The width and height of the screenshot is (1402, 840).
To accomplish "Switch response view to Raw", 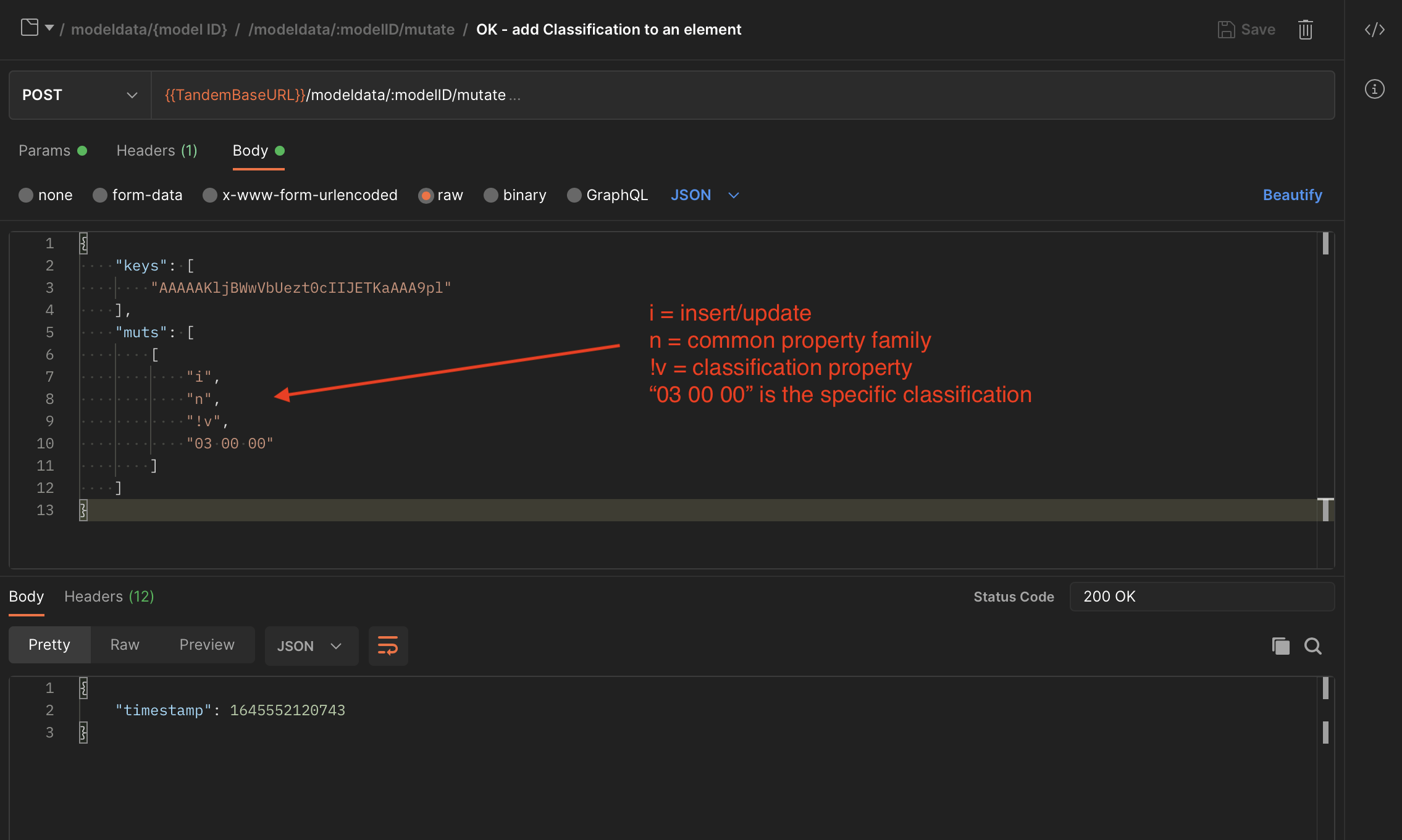I will pos(125,645).
